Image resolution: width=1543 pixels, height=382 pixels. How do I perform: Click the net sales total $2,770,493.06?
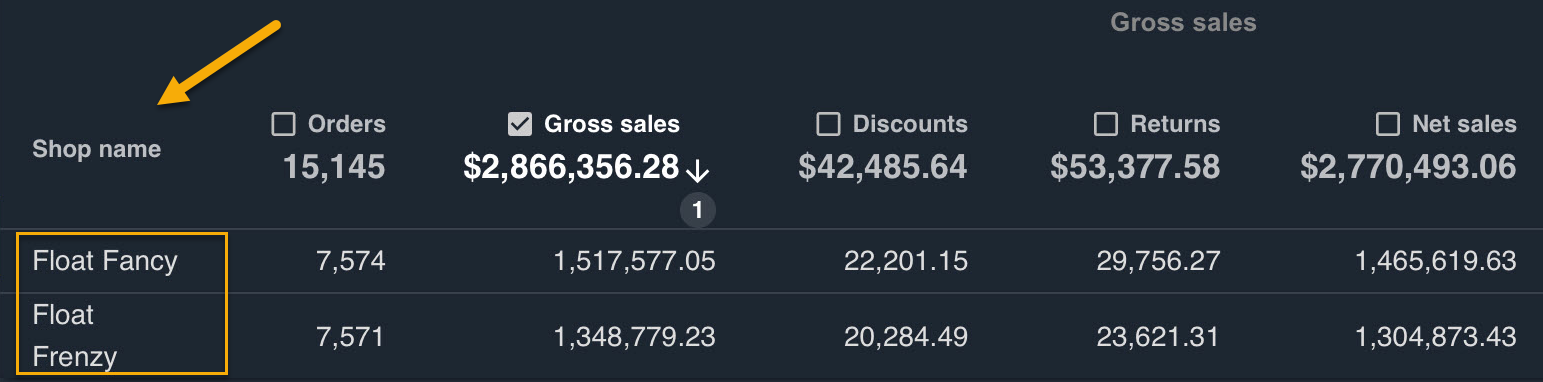[x=1408, y=167]
